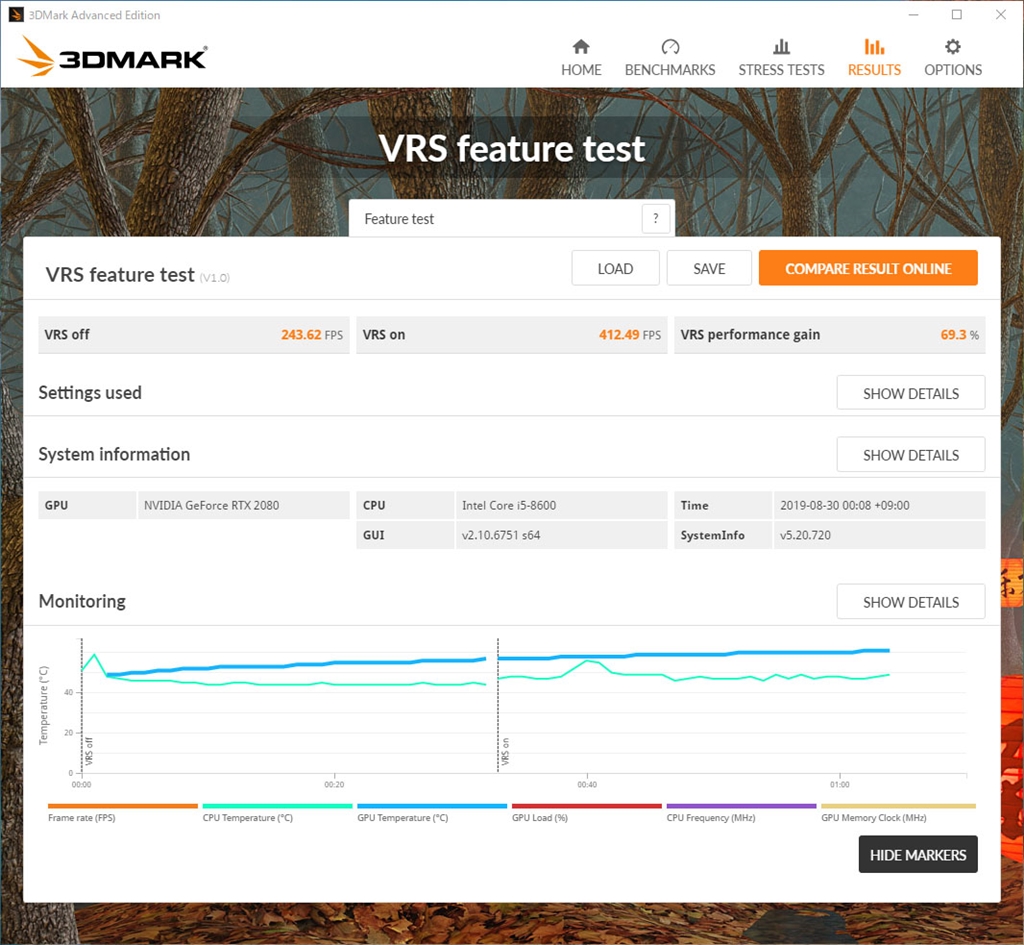Screen dimensions: 1024x945
Task: Open the OPTIONS tab
Action: coord(952,58)
